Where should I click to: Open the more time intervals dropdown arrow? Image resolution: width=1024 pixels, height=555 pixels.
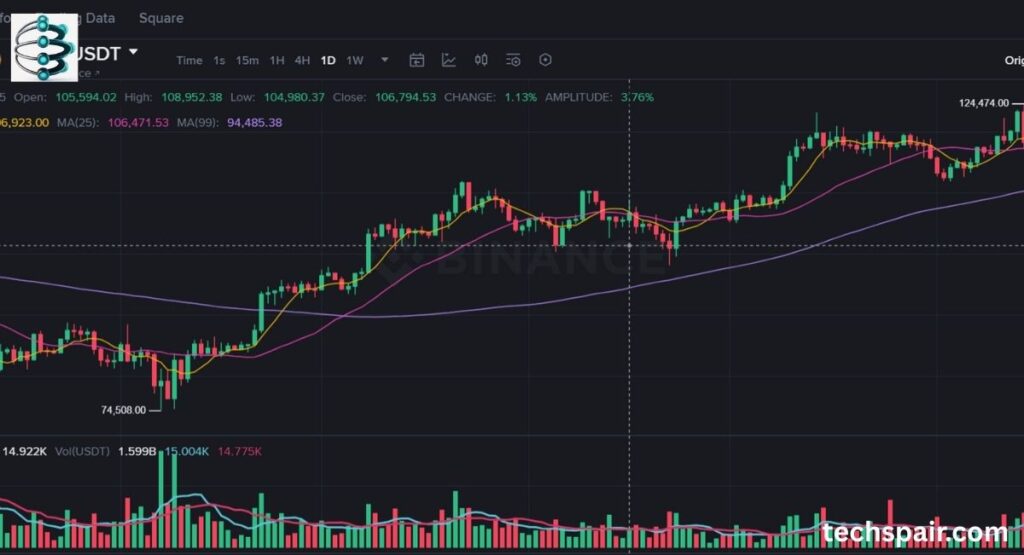(x=384, y=60)
